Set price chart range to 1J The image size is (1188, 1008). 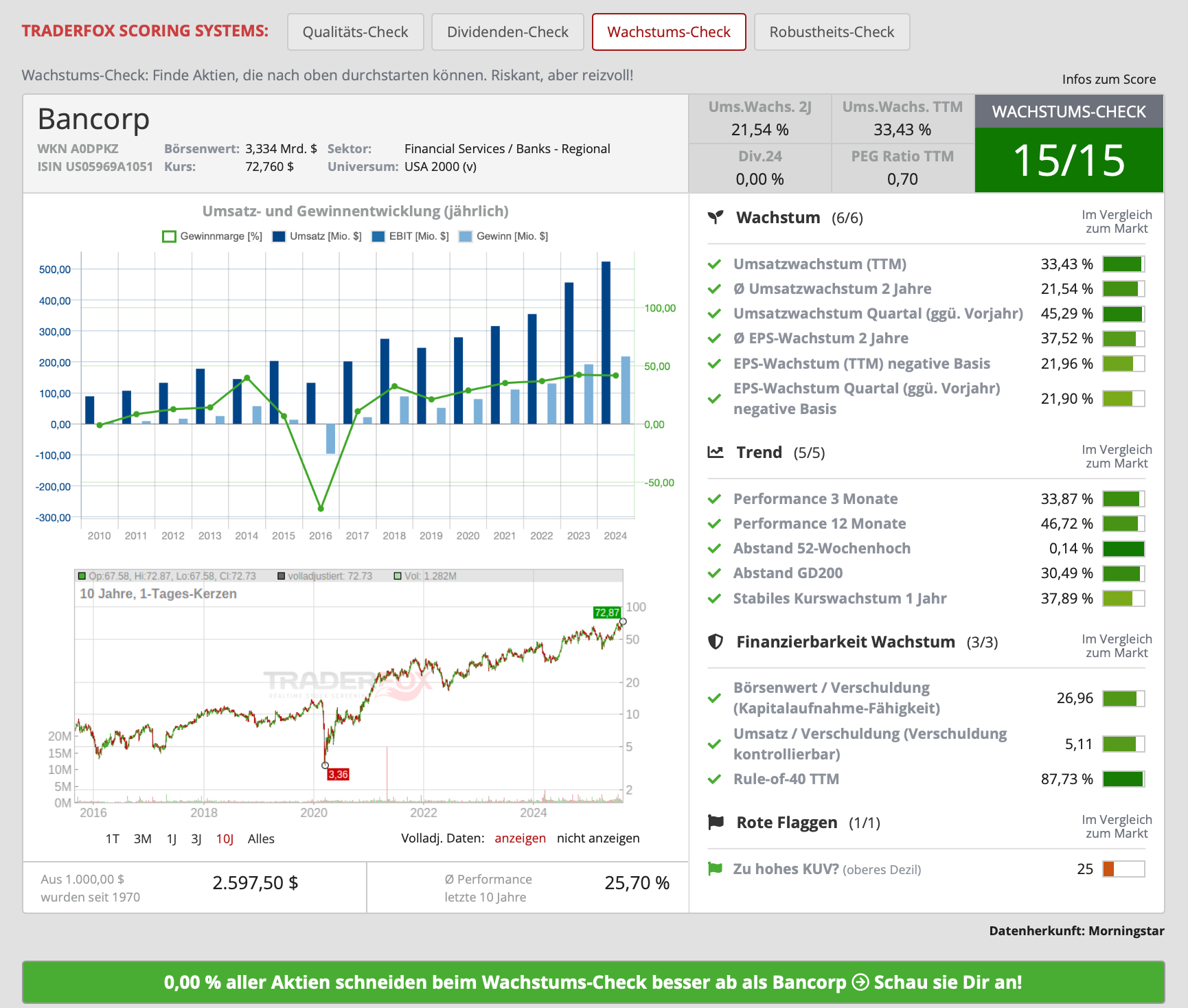coord(172,838)
